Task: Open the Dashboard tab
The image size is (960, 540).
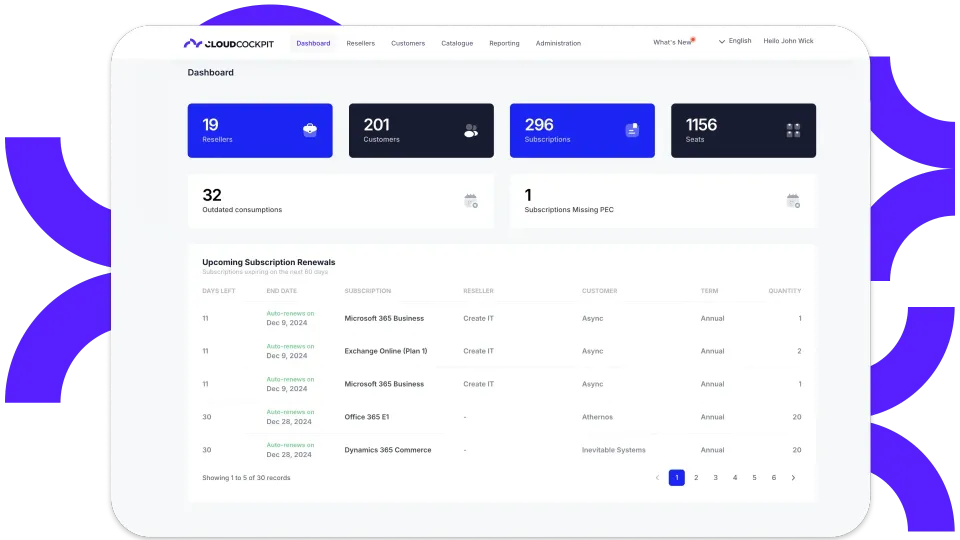Action: click(x=313, y=43)
